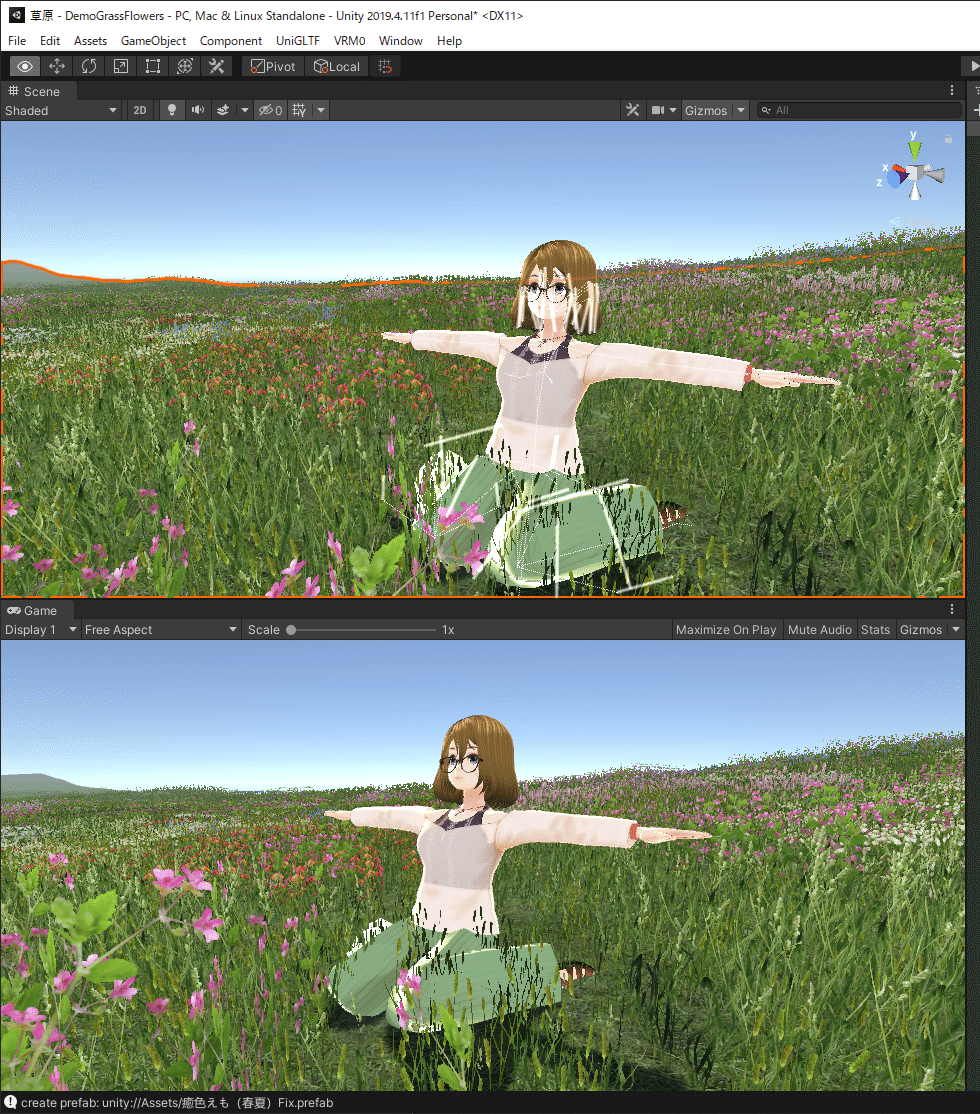Toggle Maximize On Play

point(726,629)
